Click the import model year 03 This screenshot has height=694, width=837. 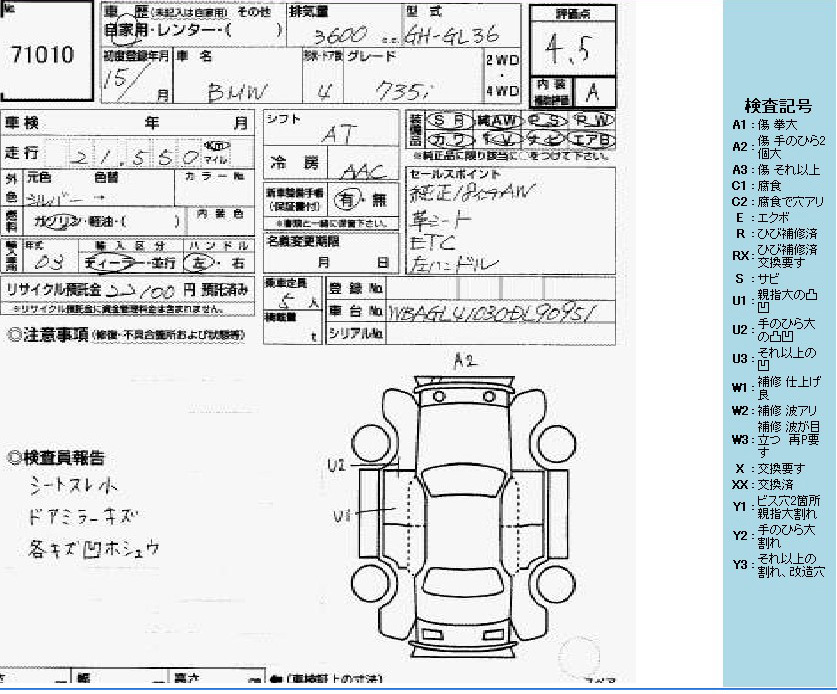(x=50, y=263)
